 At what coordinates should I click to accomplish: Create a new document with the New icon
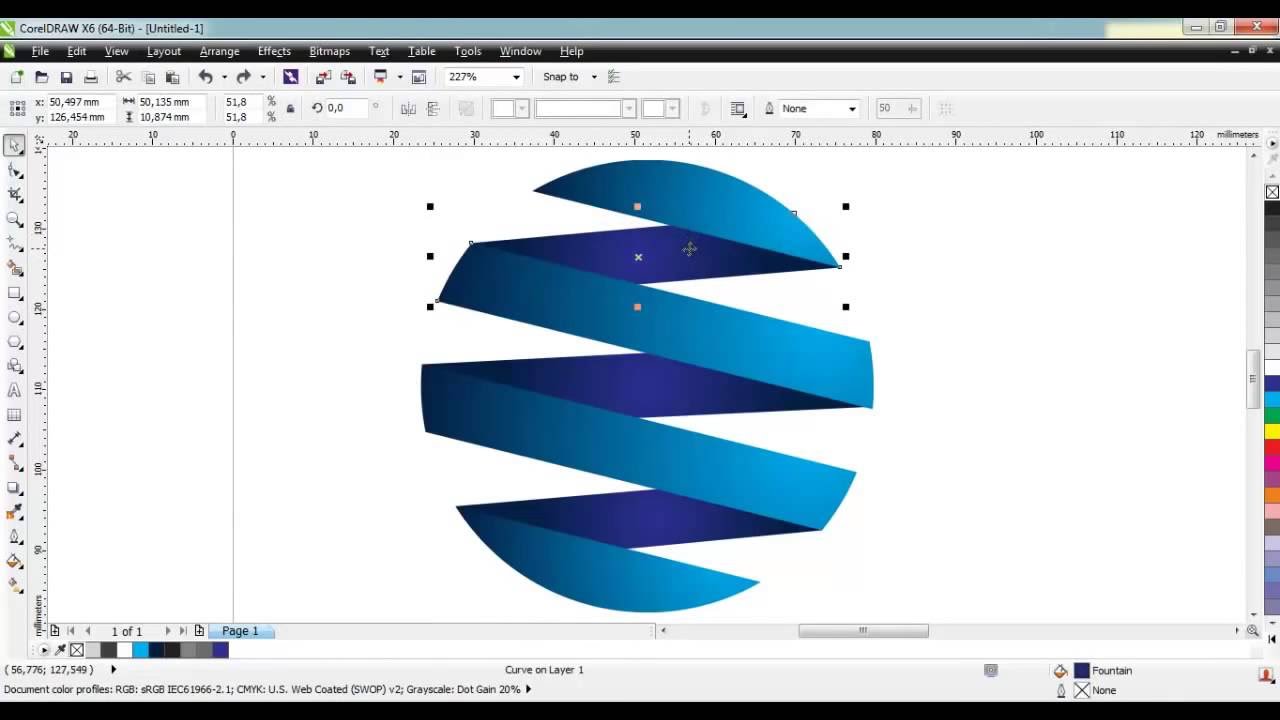(x=16, y=77)
